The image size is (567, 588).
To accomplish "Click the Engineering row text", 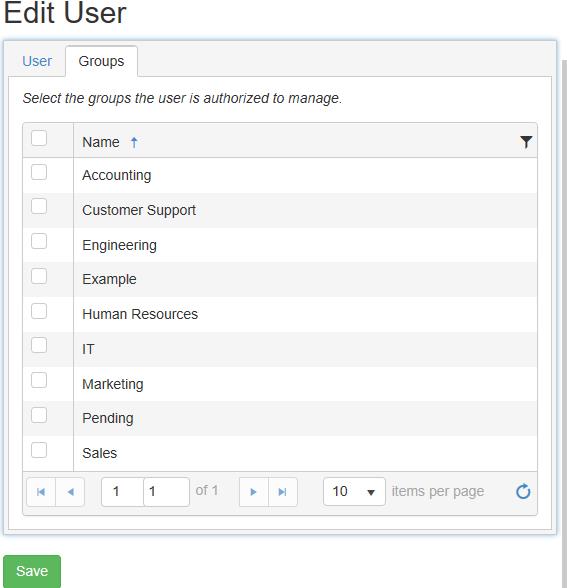I will (x=119, y=245).
